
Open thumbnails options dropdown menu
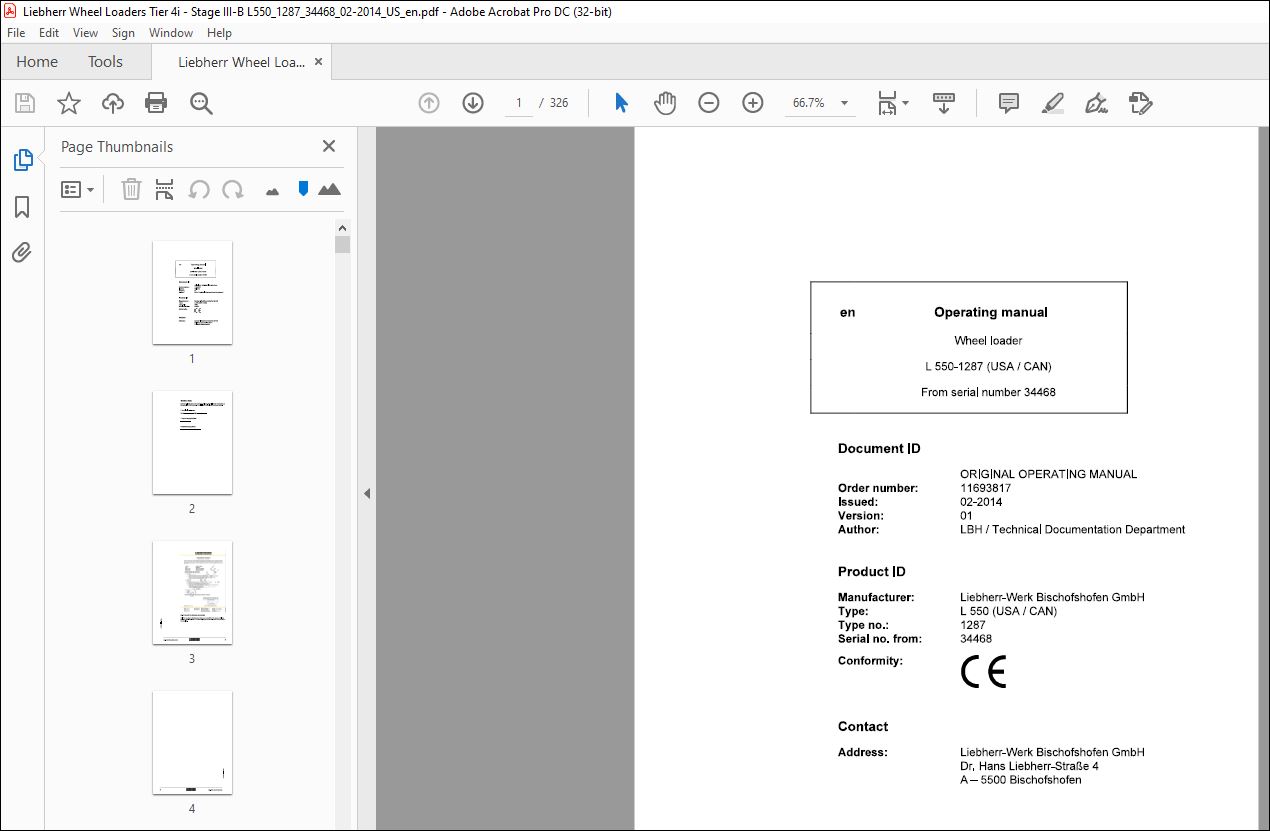(x=78, y=189)
